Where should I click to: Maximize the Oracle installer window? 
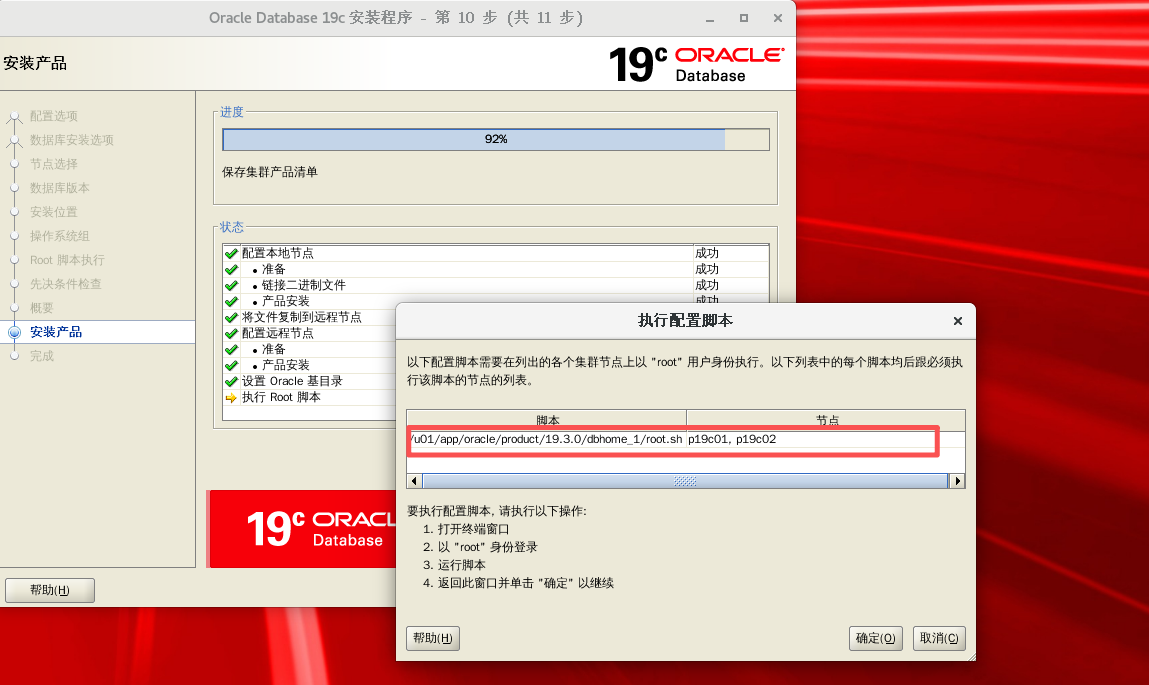click(x=744, y=18)
